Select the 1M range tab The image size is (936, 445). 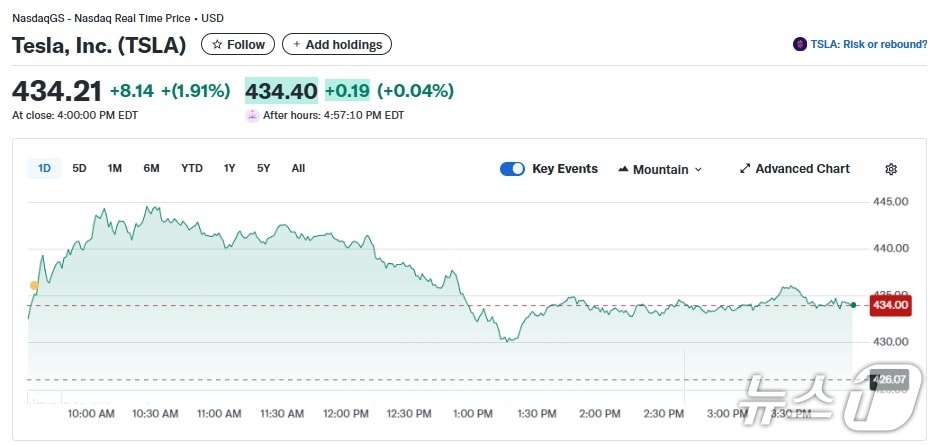pos(115,168)
